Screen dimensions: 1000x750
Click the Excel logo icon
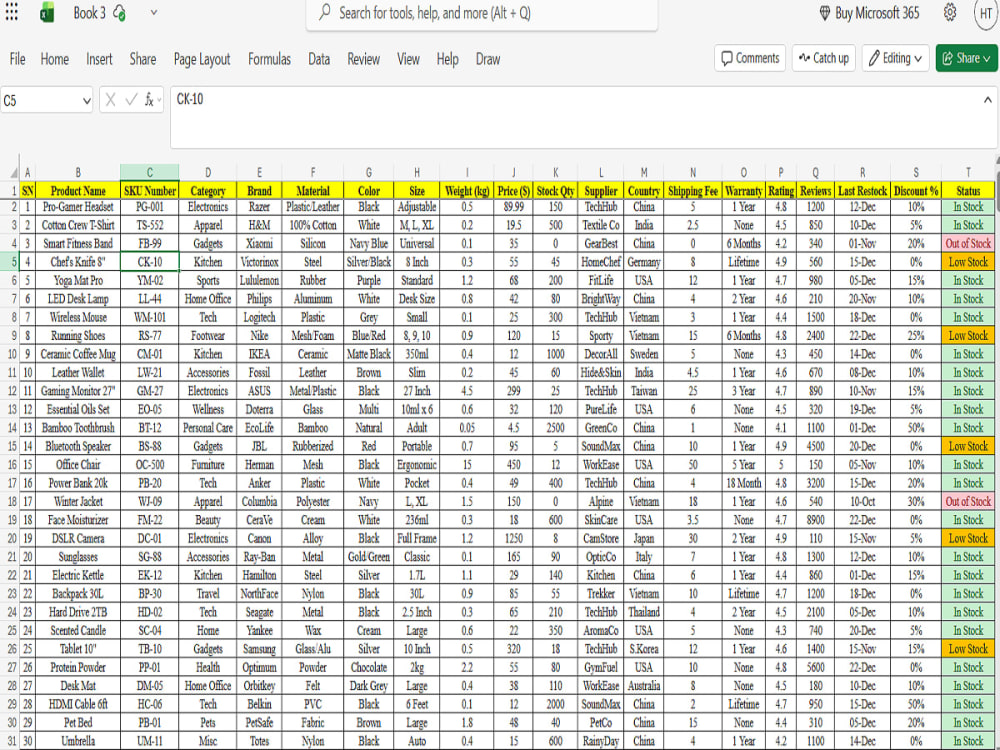47,13
